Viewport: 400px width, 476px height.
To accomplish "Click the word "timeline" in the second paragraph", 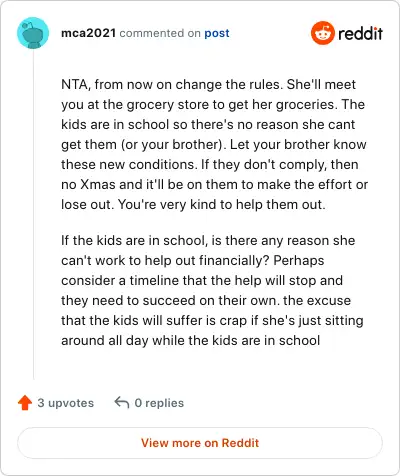I will click(154, 280).
